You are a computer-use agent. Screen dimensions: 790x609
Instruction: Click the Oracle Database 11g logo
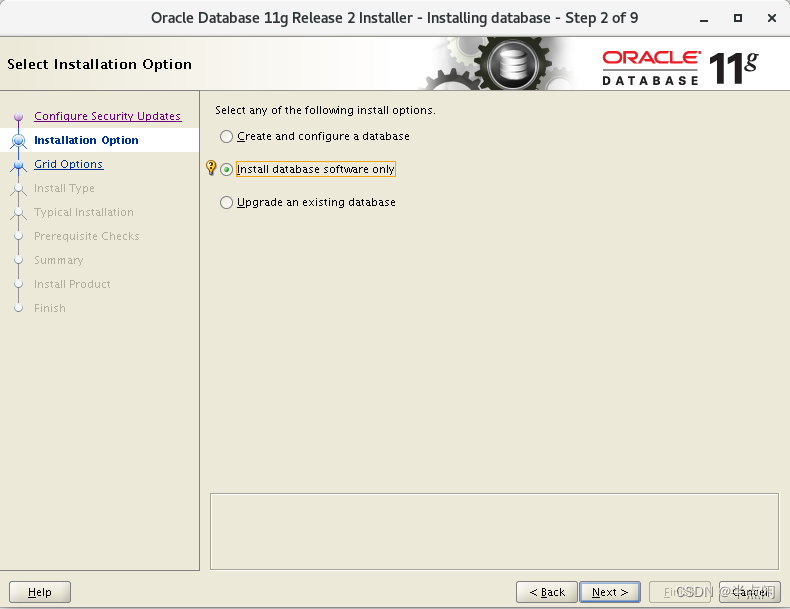tap(680, 67)
